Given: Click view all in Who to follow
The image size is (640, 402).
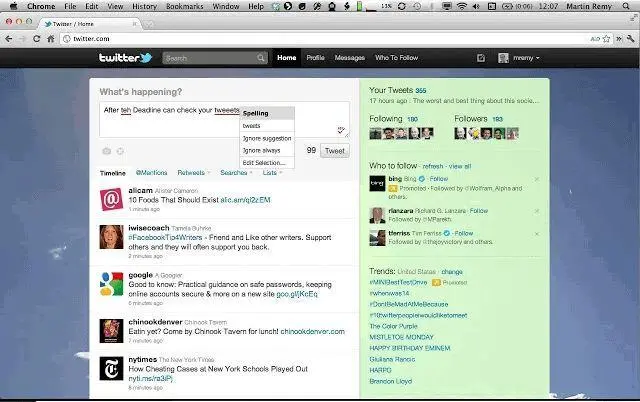Looking at the screenshot, I should click(460, 167).
